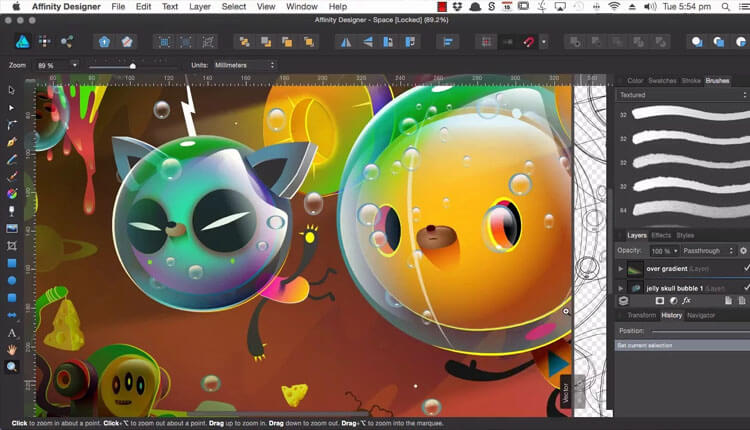Select the Ellipse shape tool
Viewport: 750px width, 430px height.
tap(11, 280)
